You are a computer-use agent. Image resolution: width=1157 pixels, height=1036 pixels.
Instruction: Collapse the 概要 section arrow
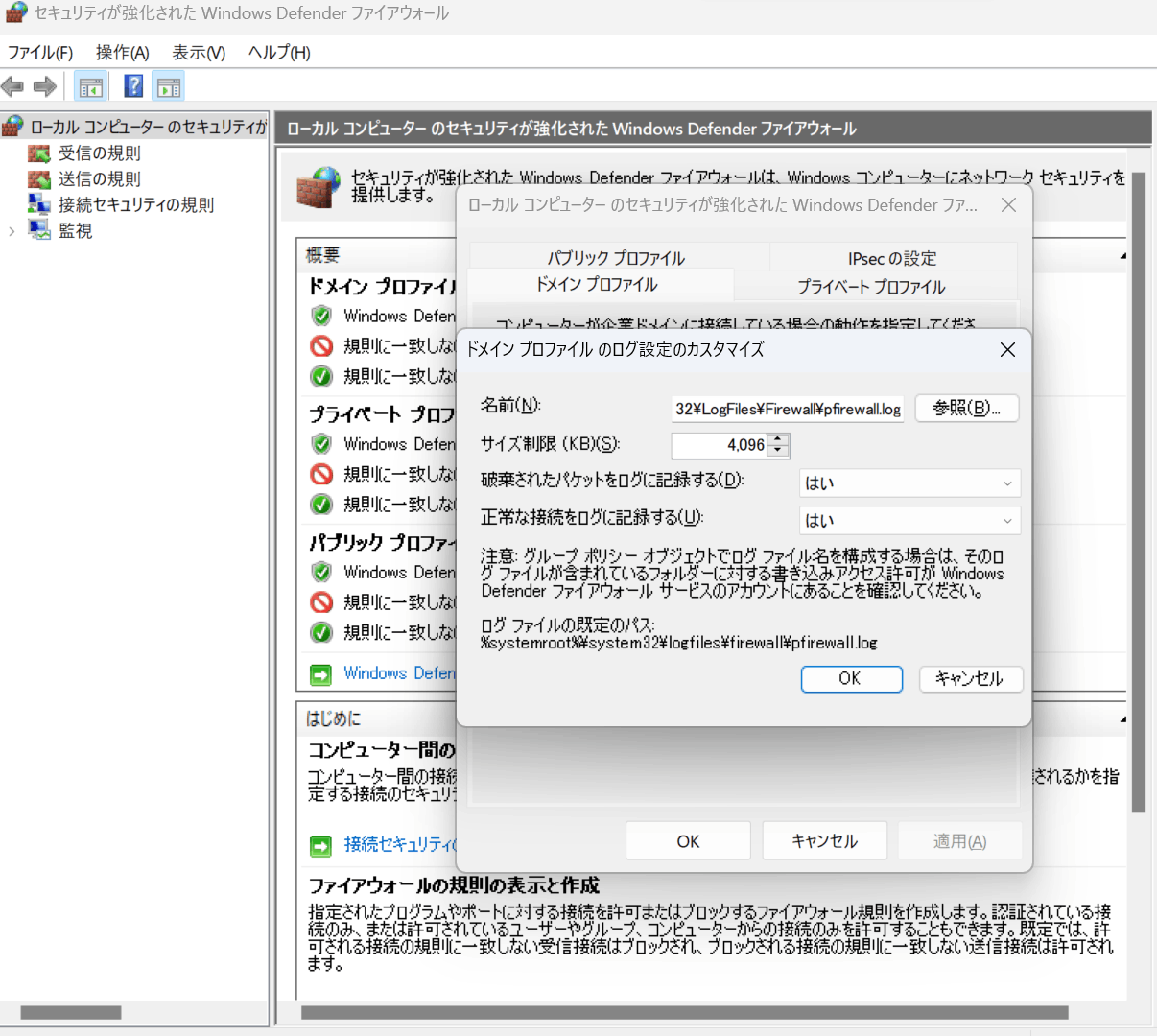click(x=1122, y=256)
